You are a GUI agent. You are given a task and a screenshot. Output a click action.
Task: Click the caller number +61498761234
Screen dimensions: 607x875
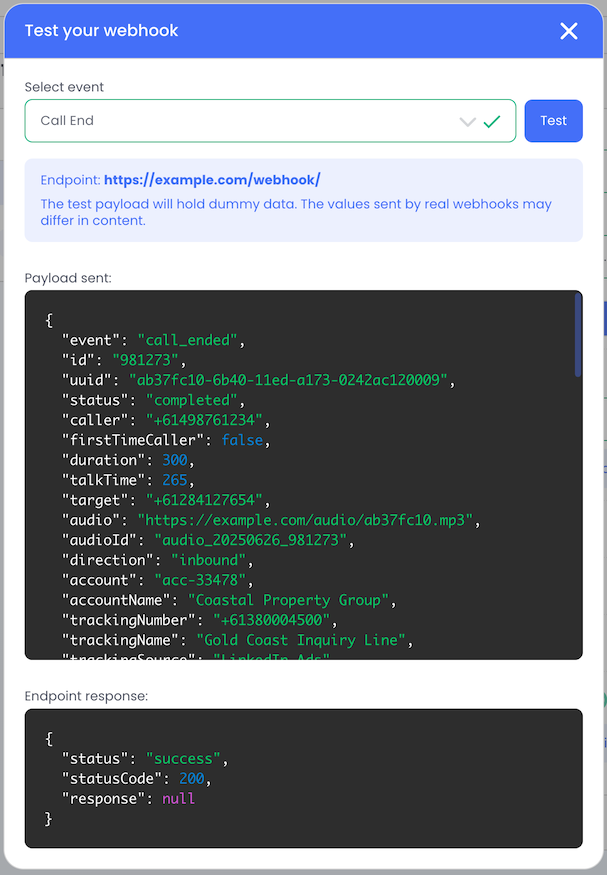coord(204,420)
